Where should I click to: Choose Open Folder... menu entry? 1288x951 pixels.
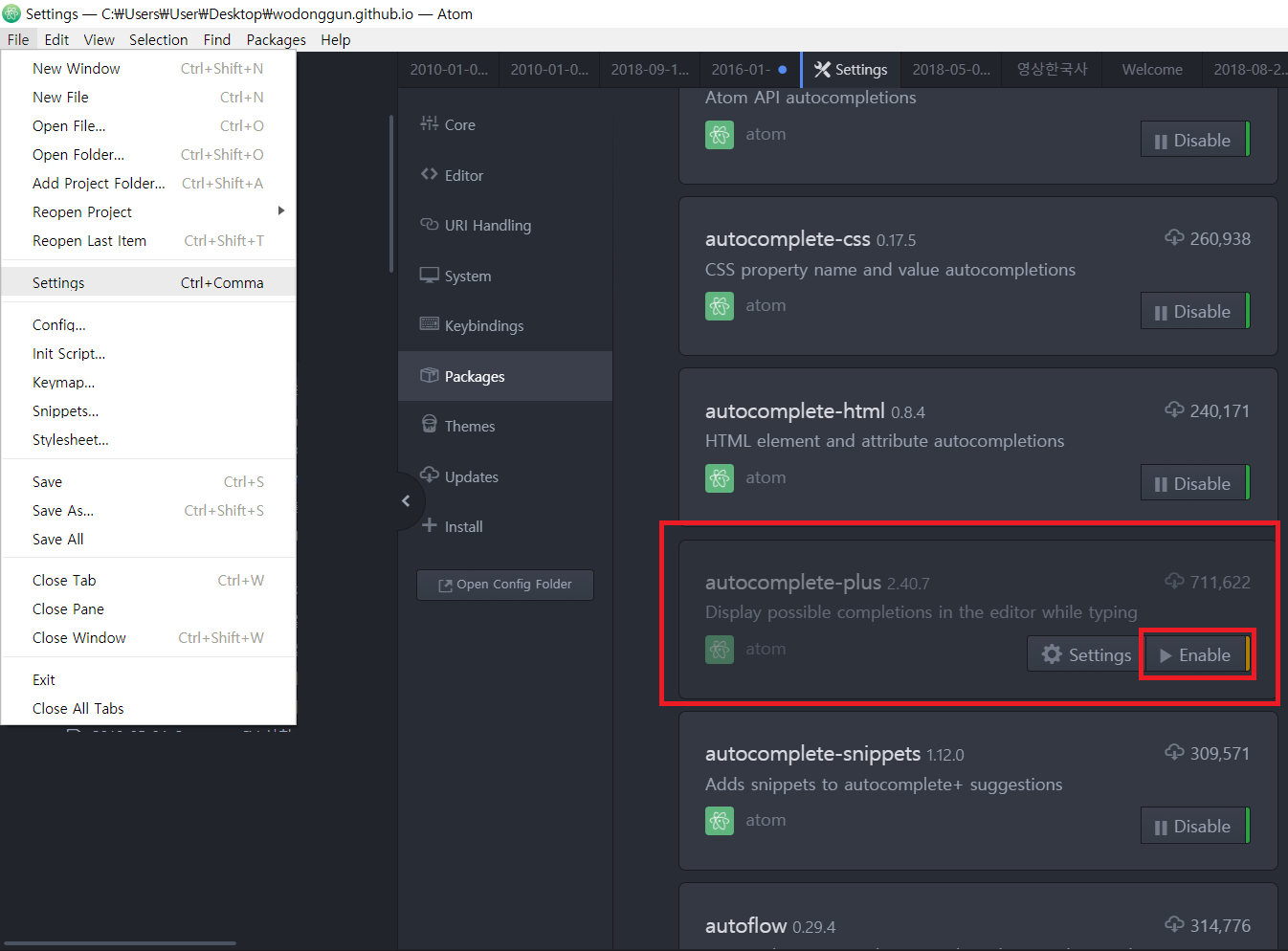coord(148,154)
